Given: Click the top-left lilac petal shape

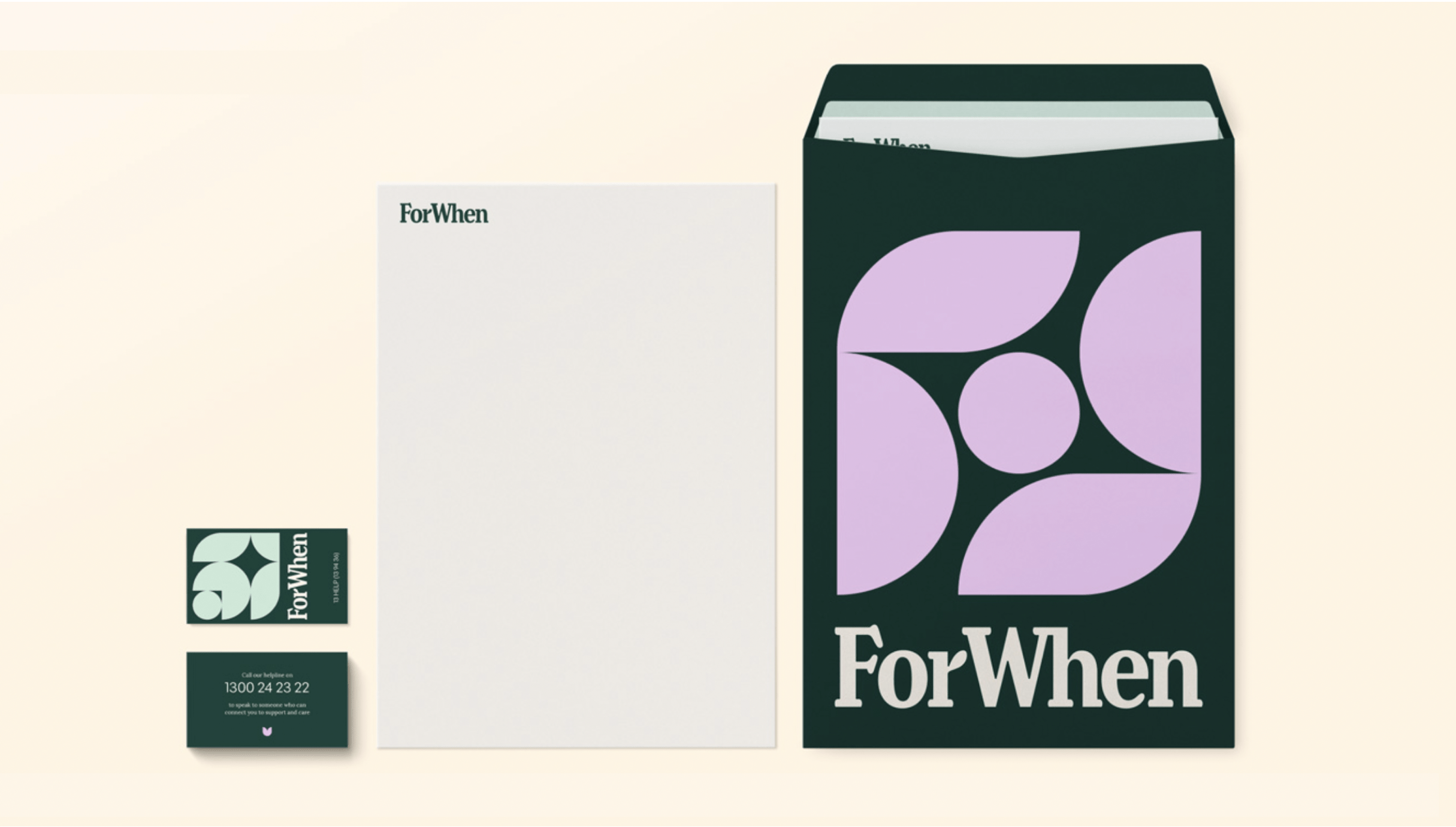Looking at the screenshot, I should click(958, 292).
